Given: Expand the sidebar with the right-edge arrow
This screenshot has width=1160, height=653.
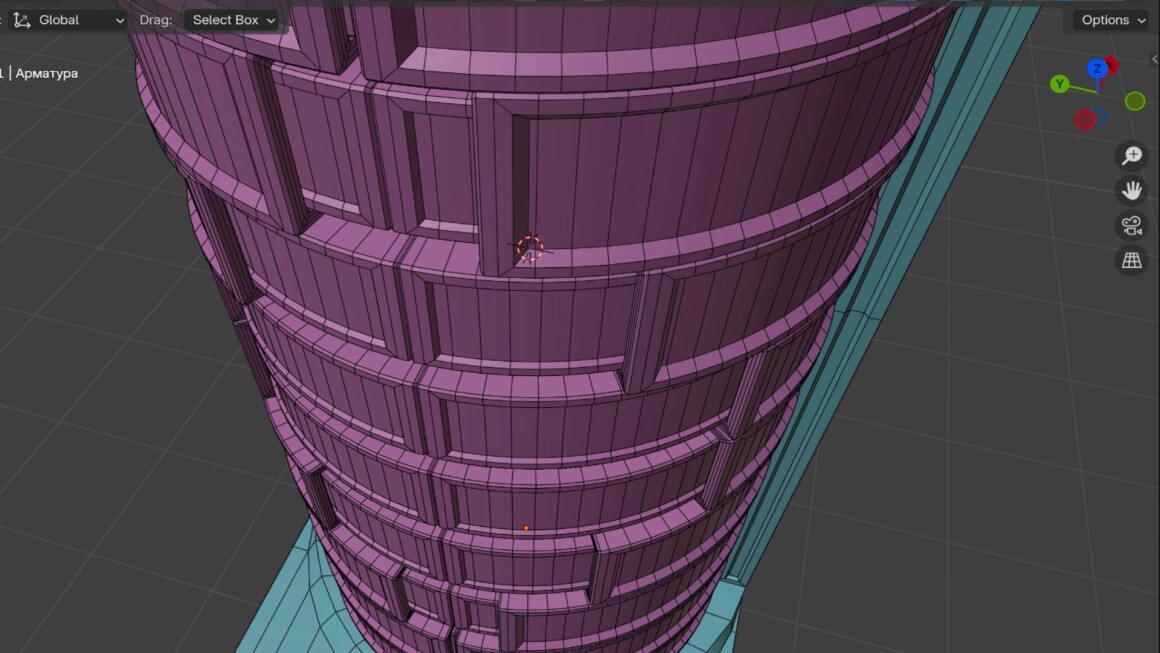Looking at the screenshot, I should point(1154,60).
